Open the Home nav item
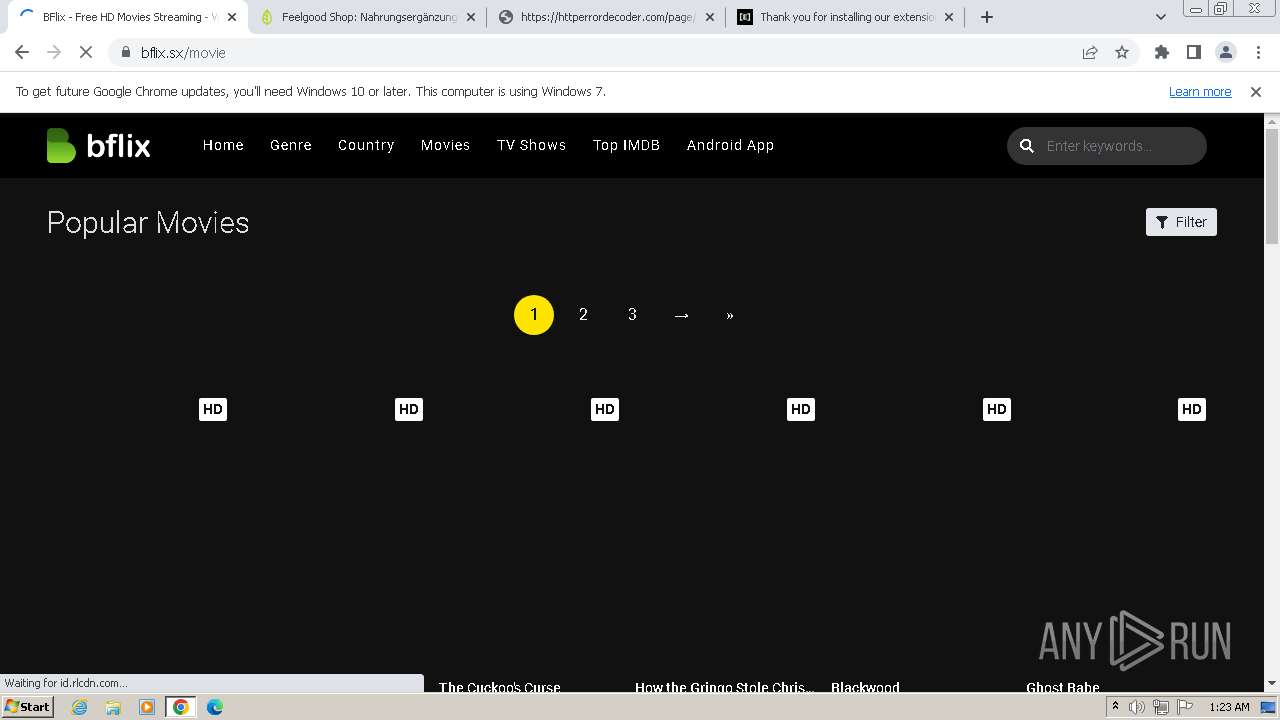 [x=223, y=145]
